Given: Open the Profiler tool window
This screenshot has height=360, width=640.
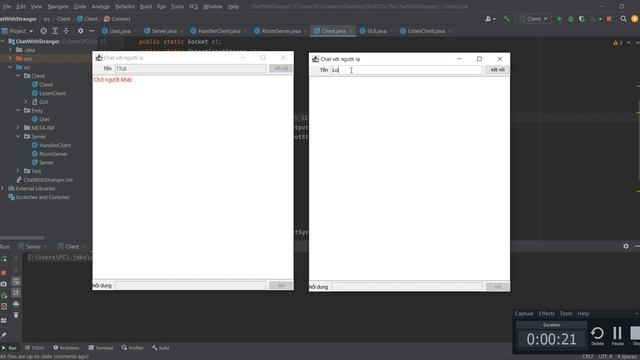Looking at the screenshot, I should coord(132,348).
